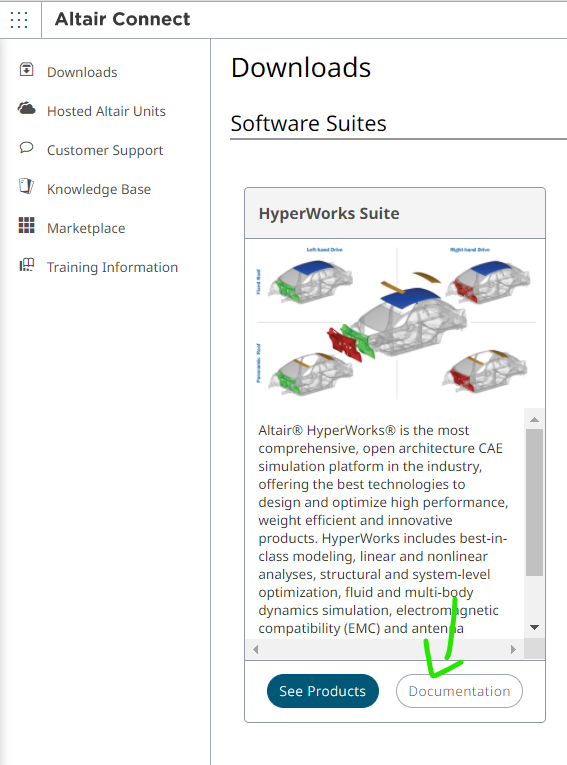Open HyperWorks Documentation button
Screen dimensions: 567x765
click(x=459, y=691)
